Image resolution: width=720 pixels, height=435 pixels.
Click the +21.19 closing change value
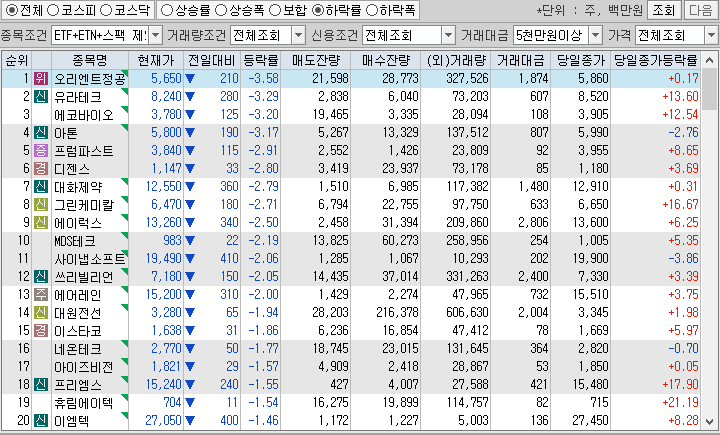[680, 402]
